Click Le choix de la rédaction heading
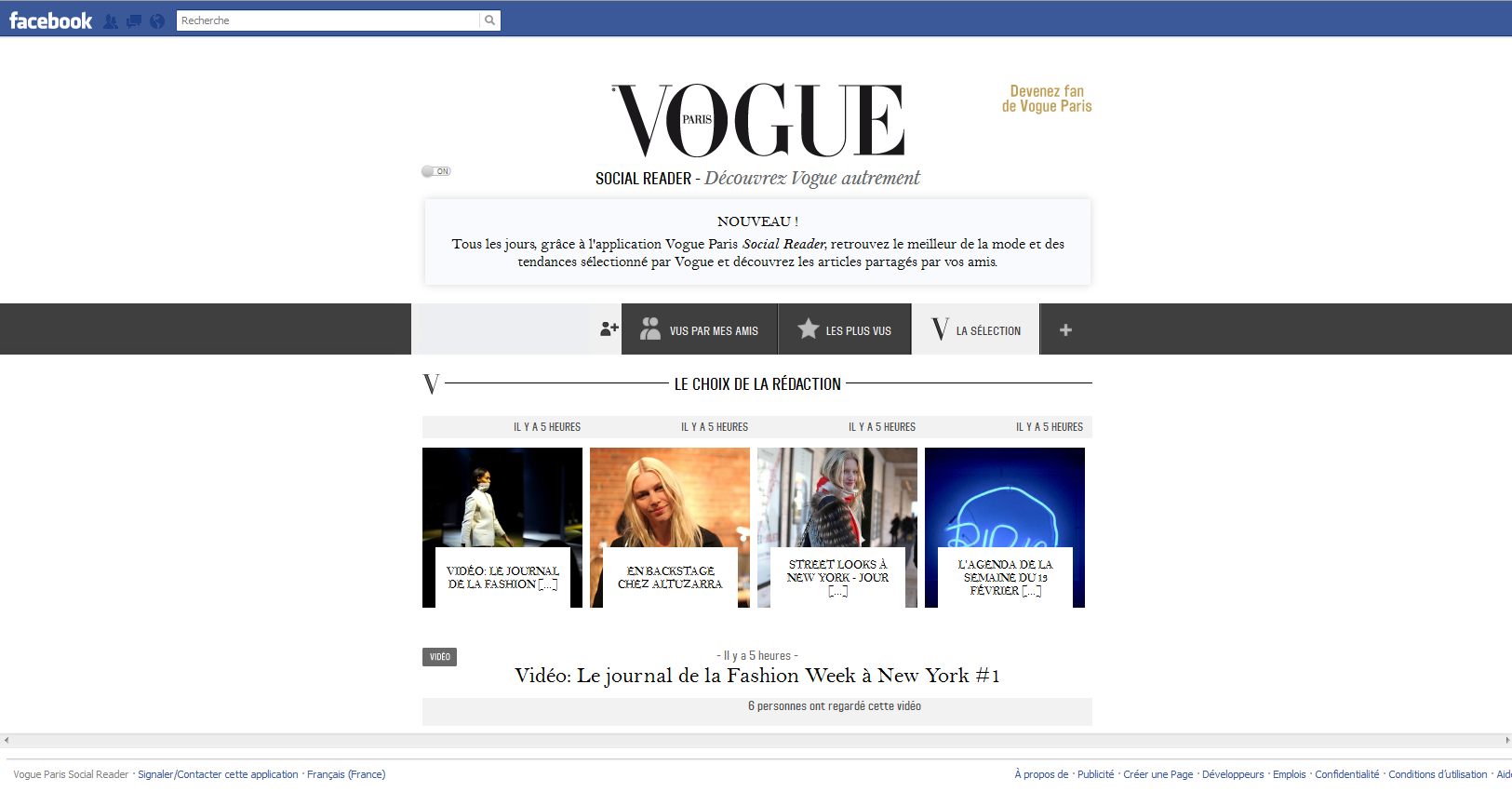This screenshot has width=1512, height=805. coord(757,383)
